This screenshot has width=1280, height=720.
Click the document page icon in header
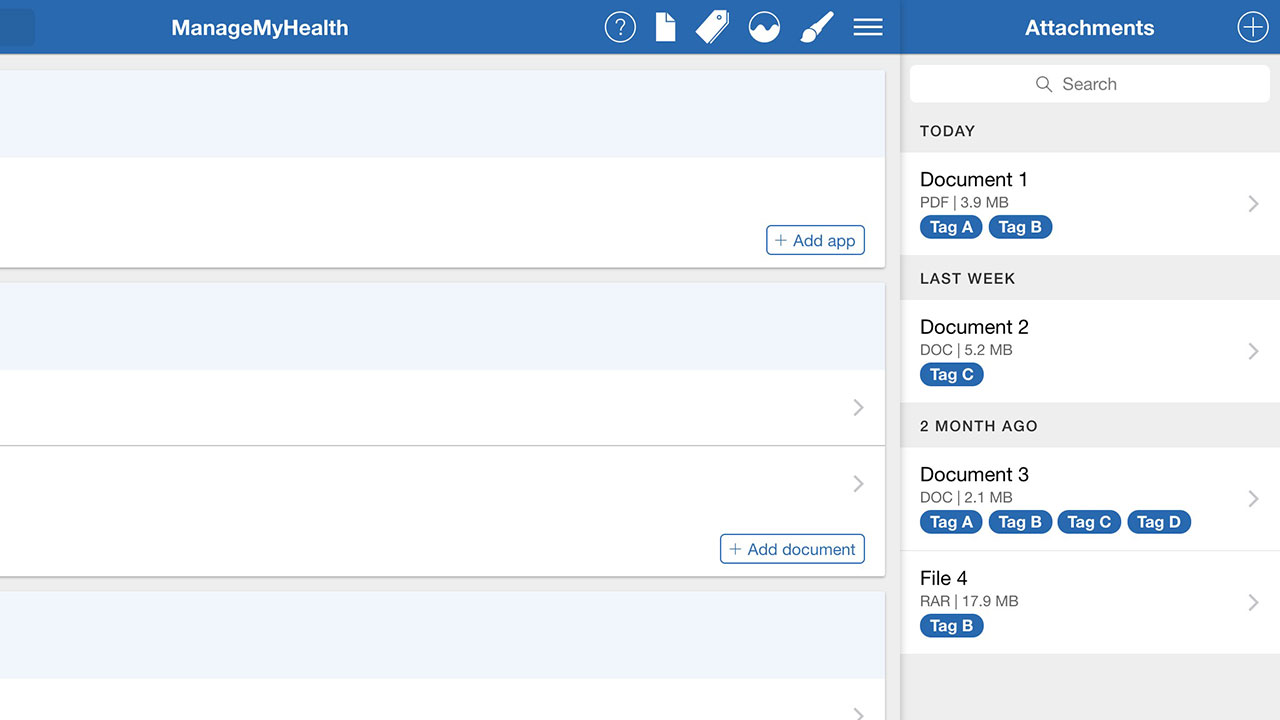tap(665, 27)
